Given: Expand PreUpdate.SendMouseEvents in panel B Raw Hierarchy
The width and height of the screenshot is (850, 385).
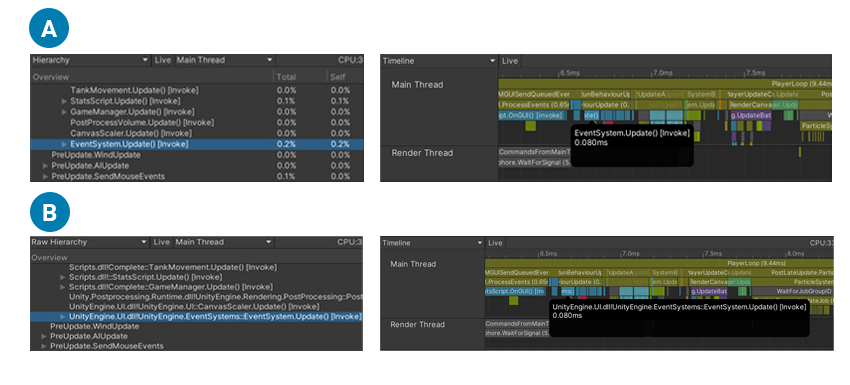Looking at the screenshot, I should tap(44, 346).
